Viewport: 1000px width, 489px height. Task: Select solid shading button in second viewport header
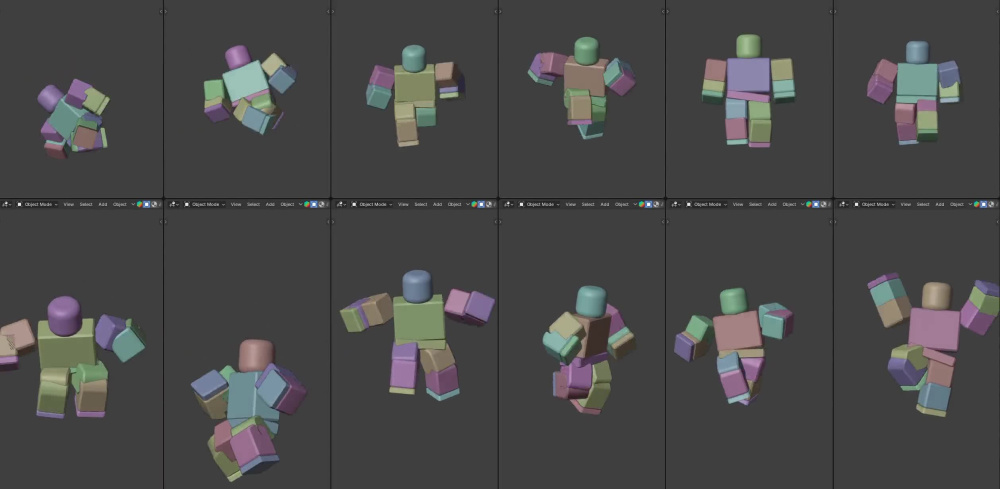(x=314, y=204)
